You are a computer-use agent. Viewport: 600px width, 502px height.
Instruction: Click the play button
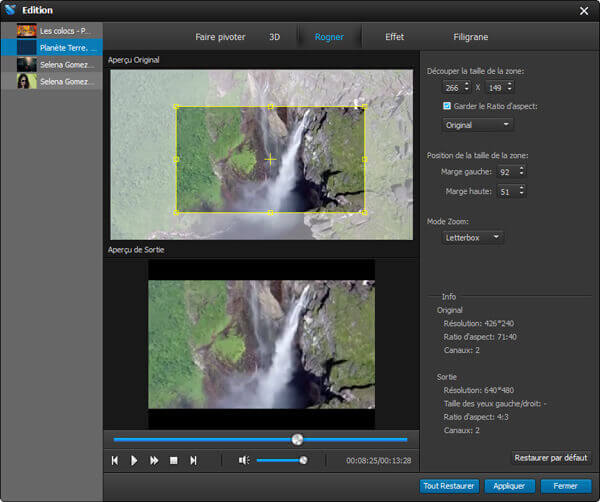click(x=134, y=460)
